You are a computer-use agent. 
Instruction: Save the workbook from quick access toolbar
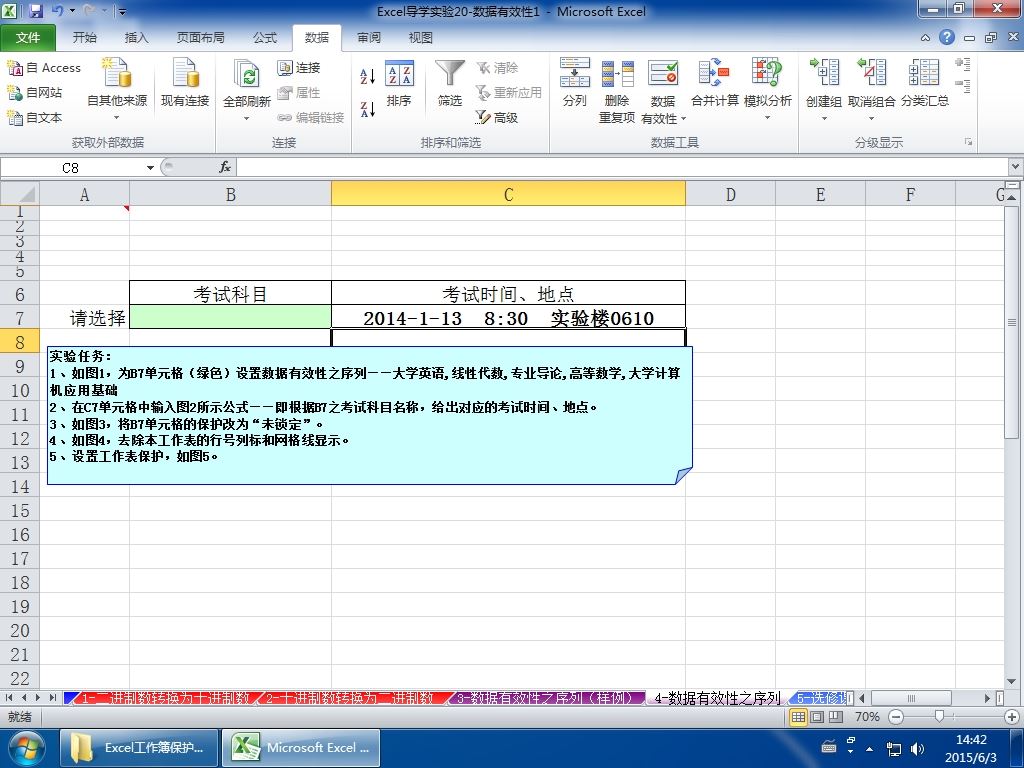pyautogui.click(x=36, y=11)
